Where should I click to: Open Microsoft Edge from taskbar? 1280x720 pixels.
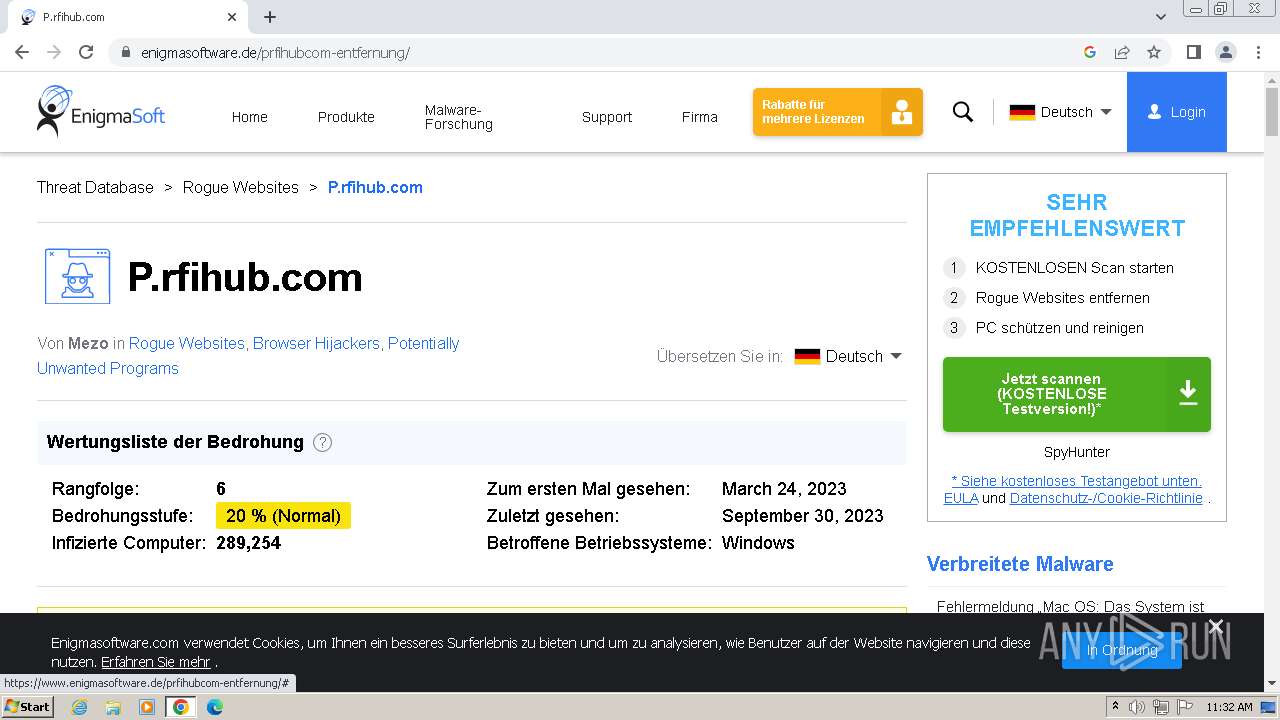pyautogui.click(x=215, y=707)
